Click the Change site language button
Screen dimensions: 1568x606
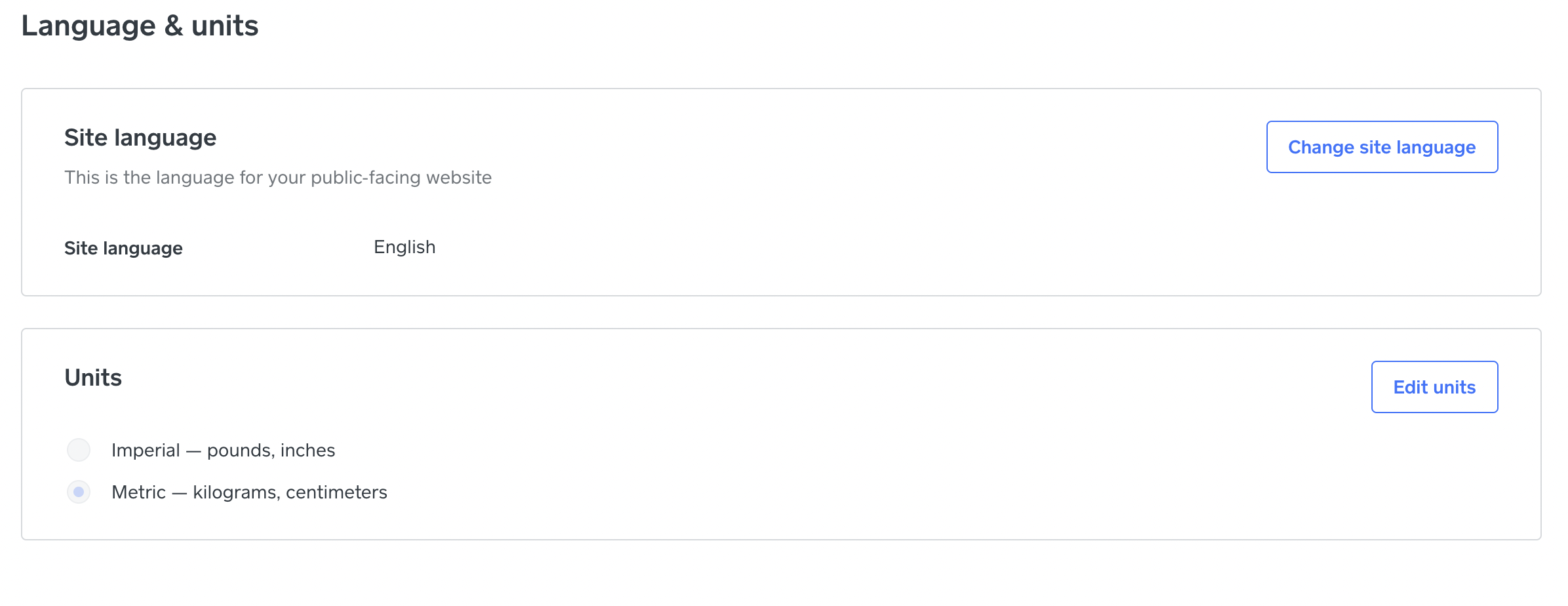pos(1381,147)
